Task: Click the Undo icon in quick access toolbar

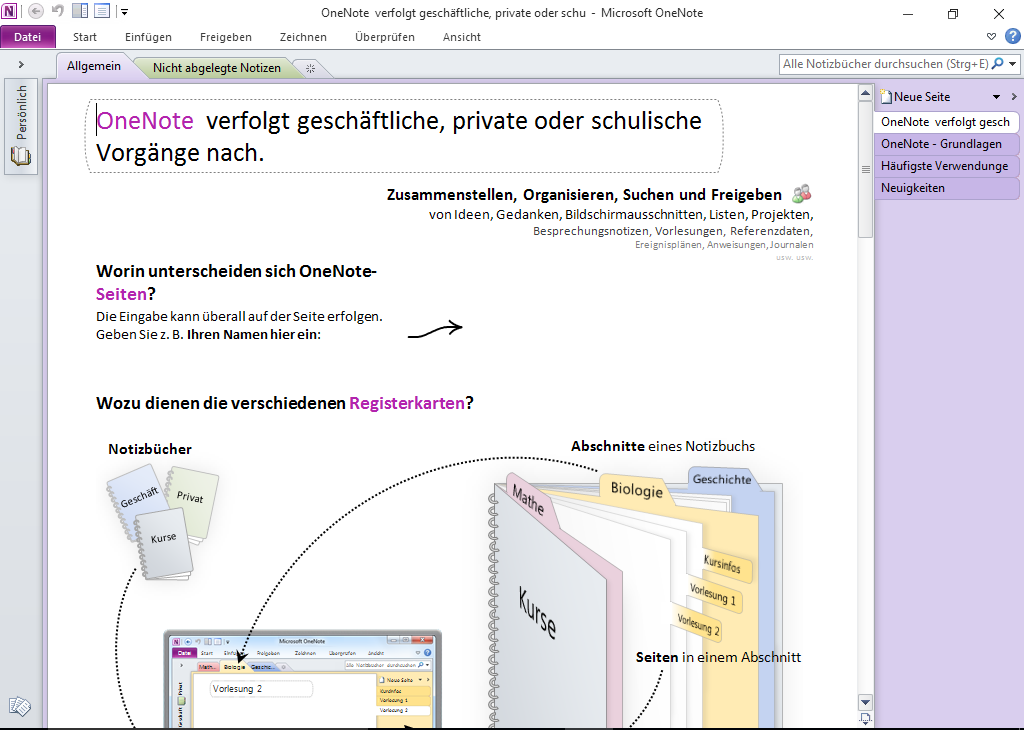Action: pos(57,12)
